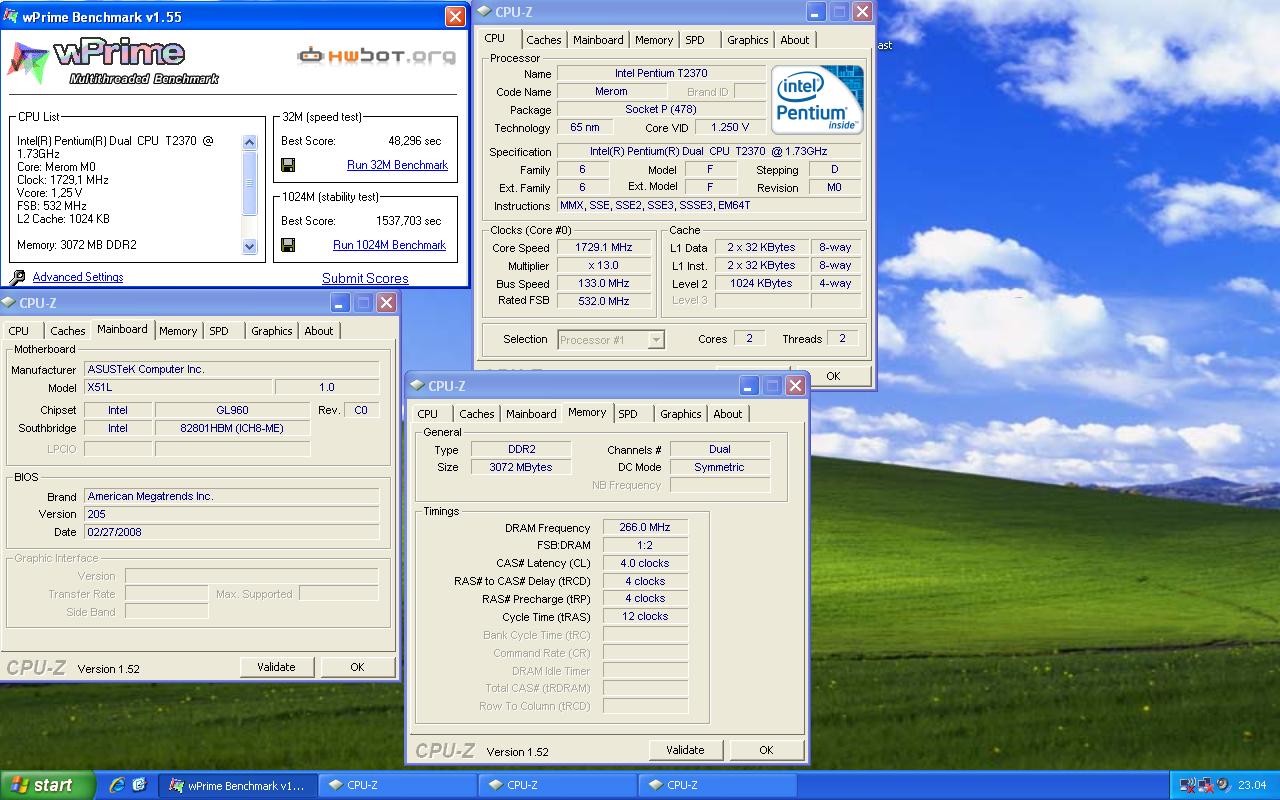Close the wPrime Benchmark window
The width and height of the screenshot is (1280, 800).
coord(455,16)
